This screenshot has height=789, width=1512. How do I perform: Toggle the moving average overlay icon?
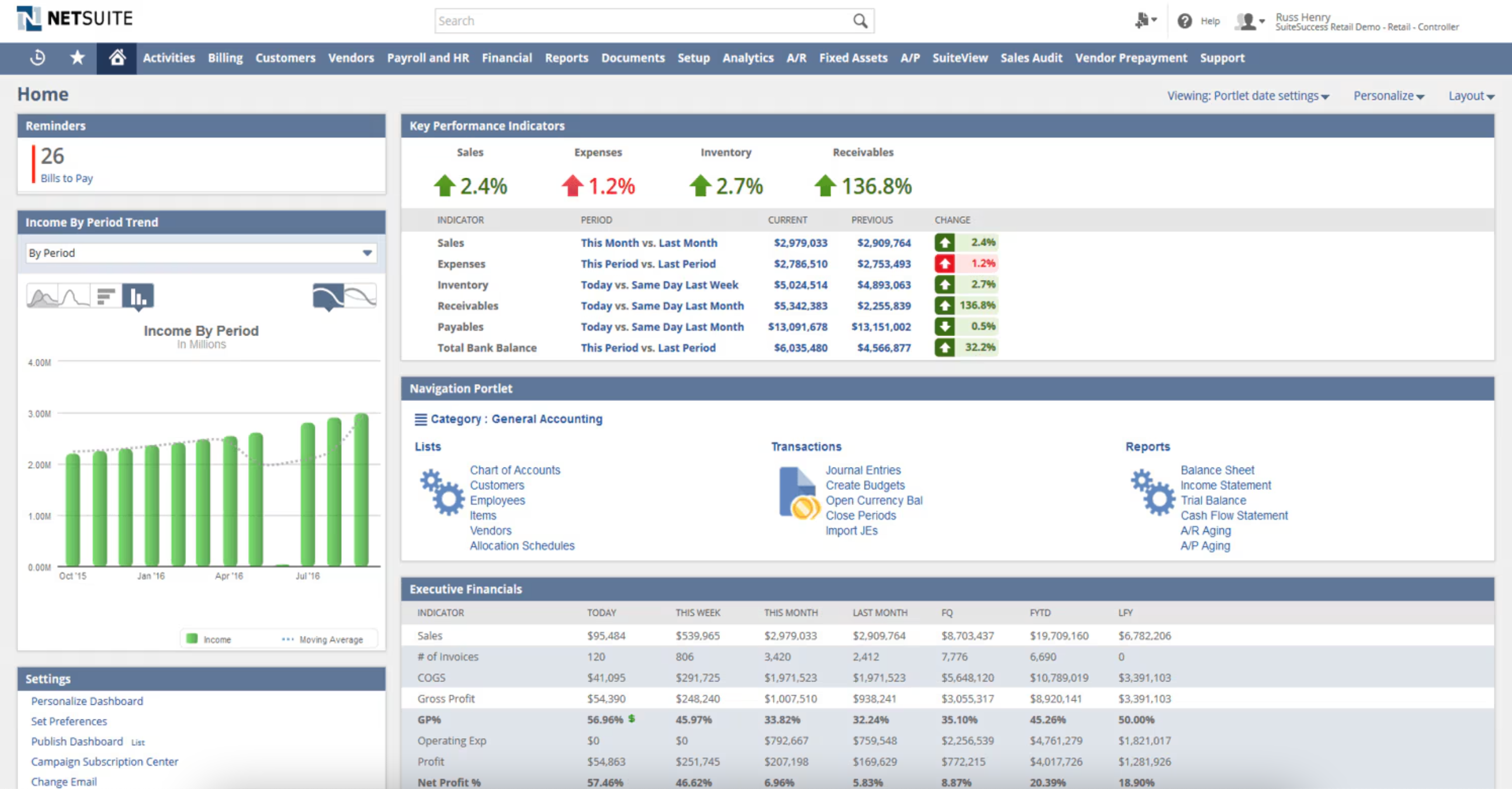point(330,296)
